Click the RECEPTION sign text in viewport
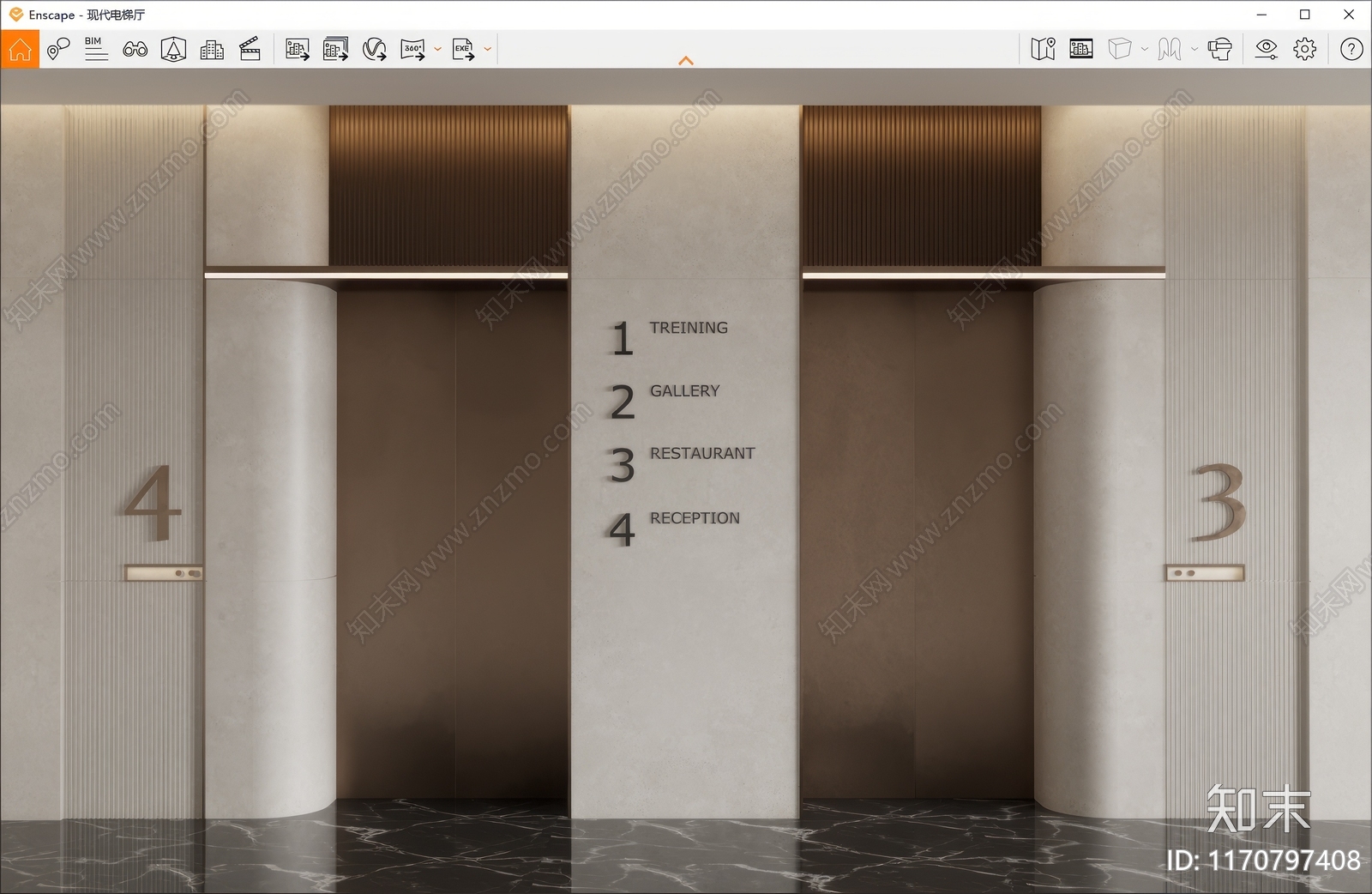This screenshot has height=894, width=1372. pyautogui.click(x=695, y=518)
